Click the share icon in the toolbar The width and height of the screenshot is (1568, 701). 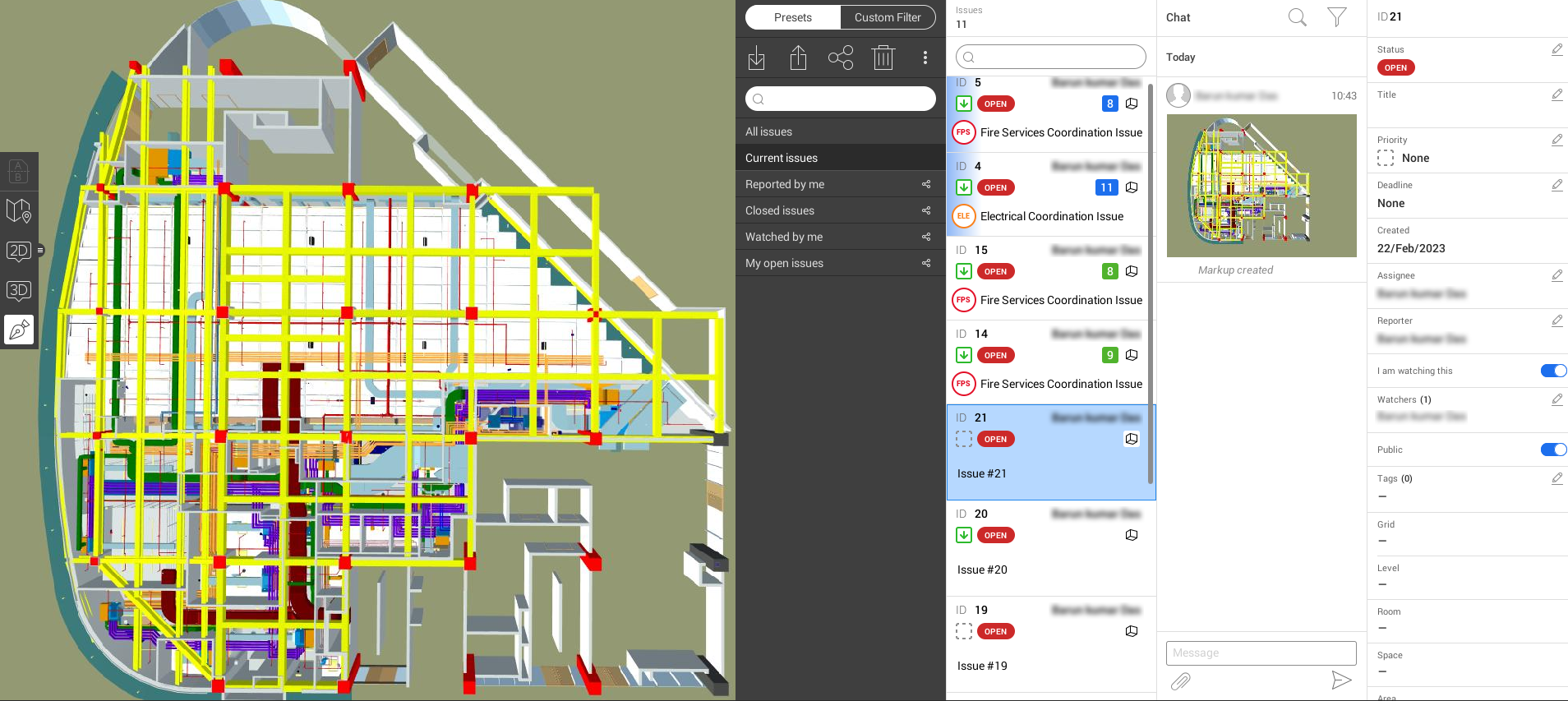tap(841, 58)
